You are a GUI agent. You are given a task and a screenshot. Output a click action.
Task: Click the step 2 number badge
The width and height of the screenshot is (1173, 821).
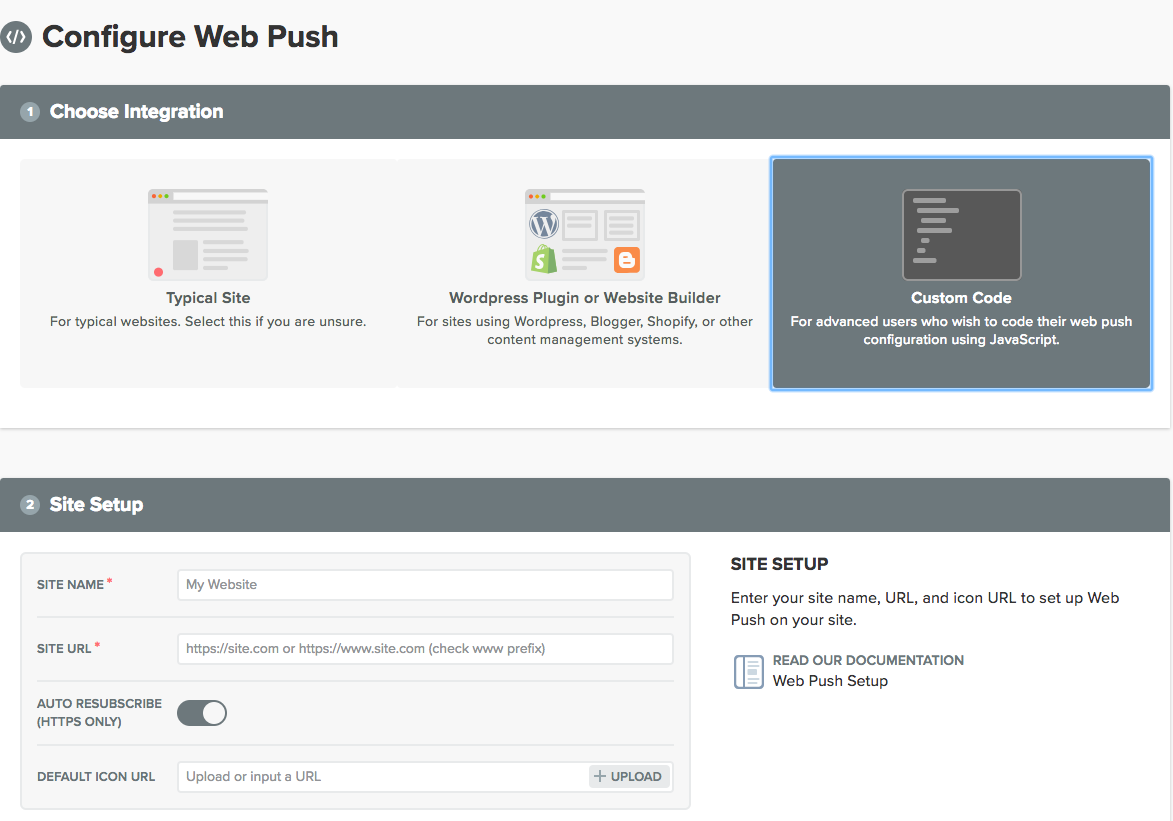pos(30,505)
